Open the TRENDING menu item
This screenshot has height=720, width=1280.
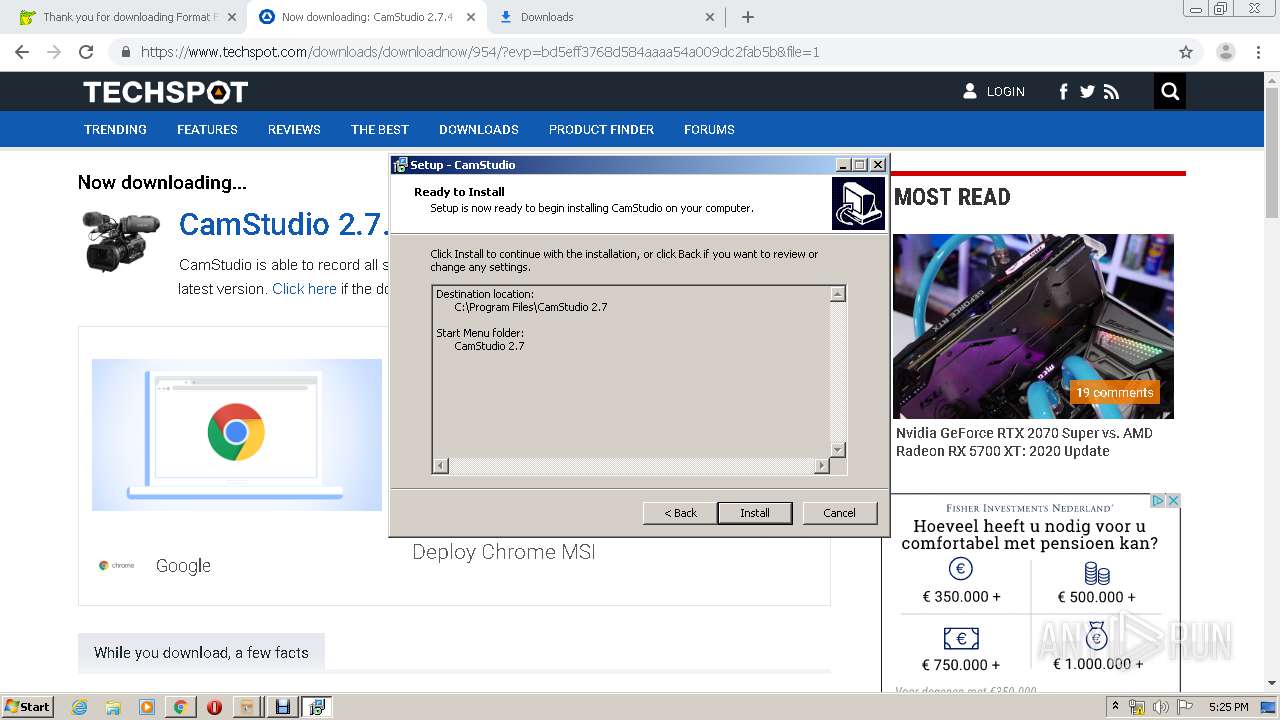click(115, 129)
